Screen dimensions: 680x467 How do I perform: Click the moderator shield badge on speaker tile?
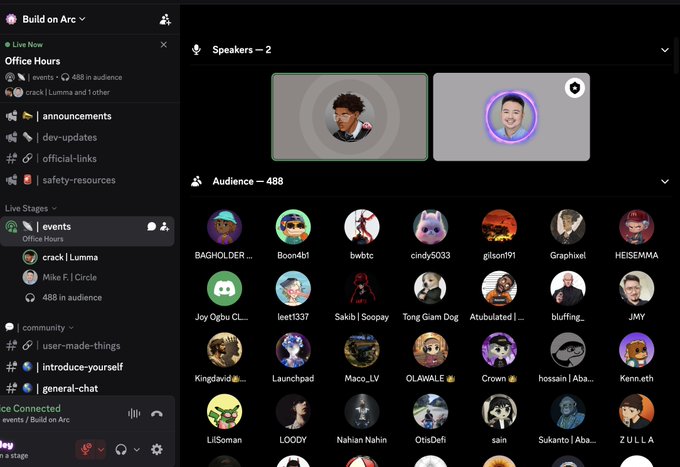(575, 88)
